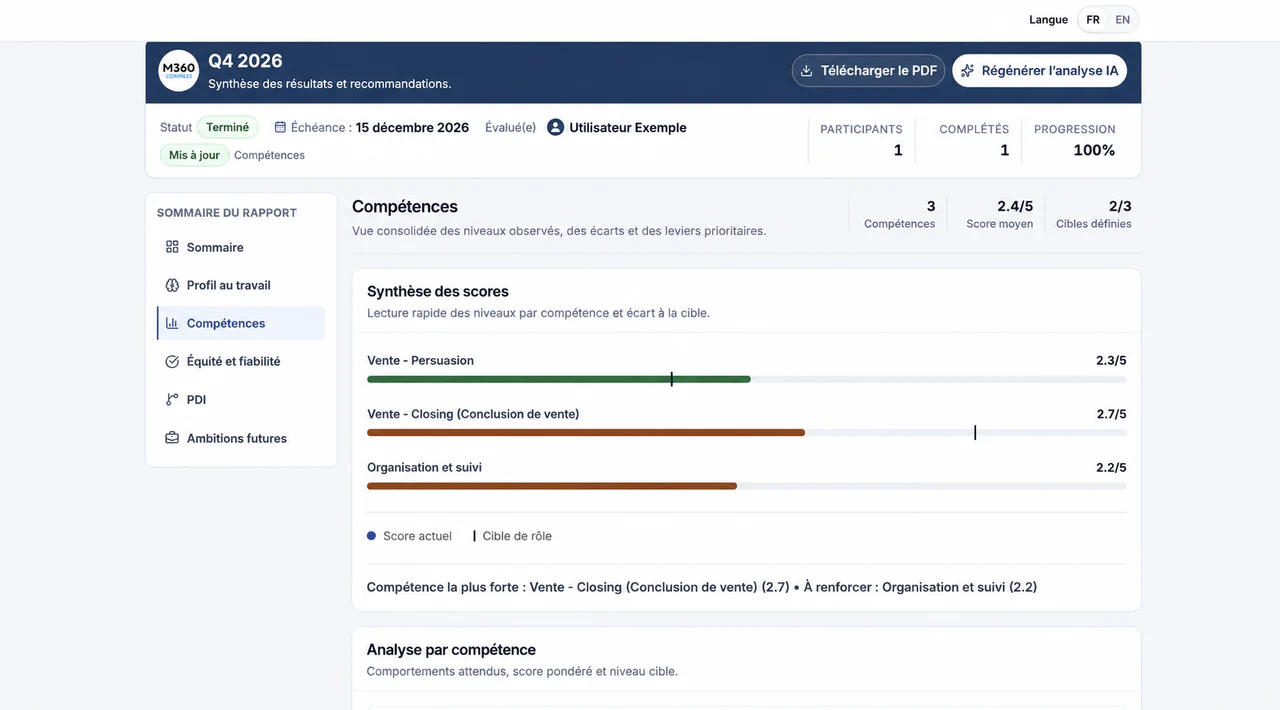Switch language to FR
This screenshot has width=1280, height=710.
point(1093,20)
